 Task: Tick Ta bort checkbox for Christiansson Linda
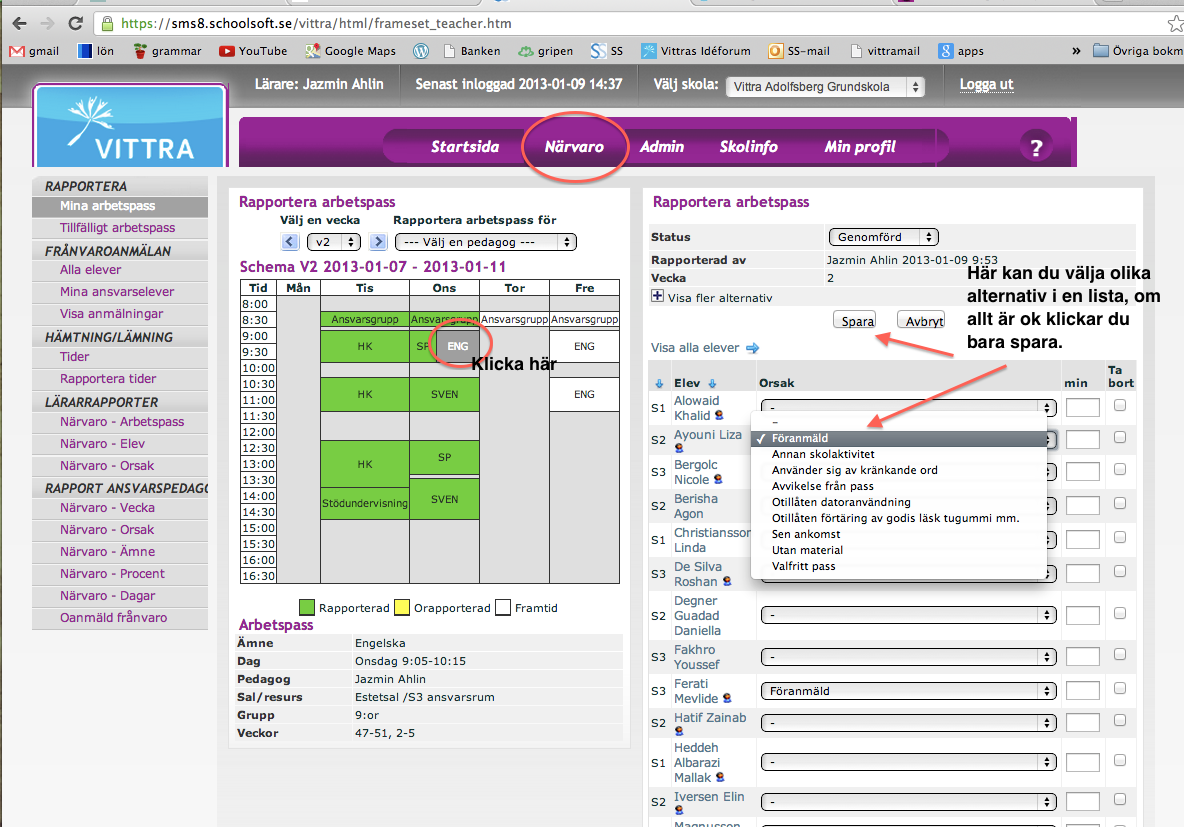pos(1120,537)
